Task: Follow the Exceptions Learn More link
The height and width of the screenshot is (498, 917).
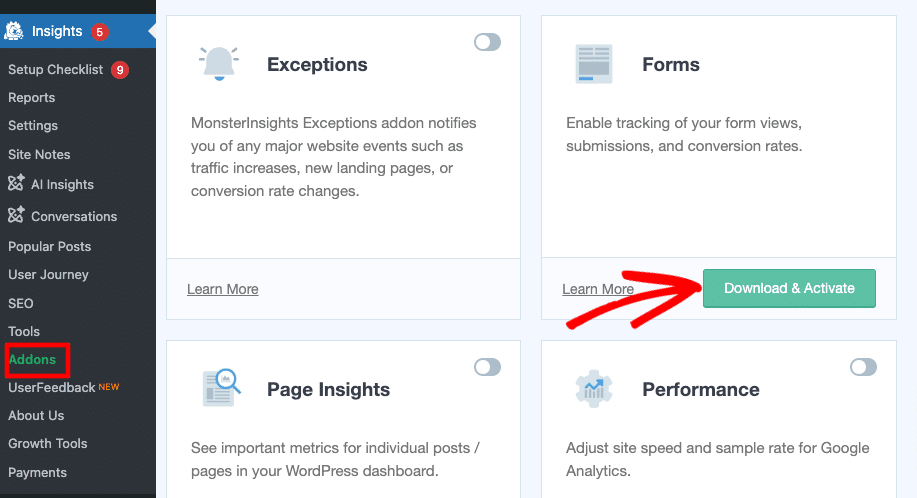Action: (x=222, y=289)
